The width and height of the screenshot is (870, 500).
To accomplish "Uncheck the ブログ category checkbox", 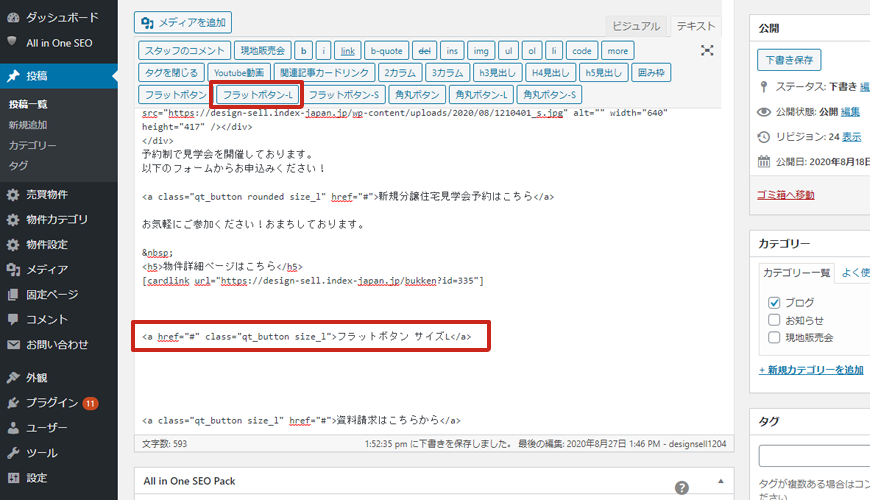I will [774, 303].
